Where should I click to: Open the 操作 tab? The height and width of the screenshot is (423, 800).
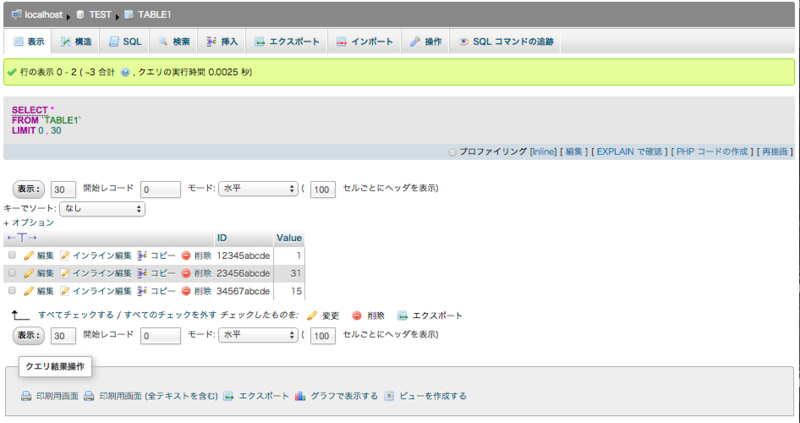(x=426, y=41)
